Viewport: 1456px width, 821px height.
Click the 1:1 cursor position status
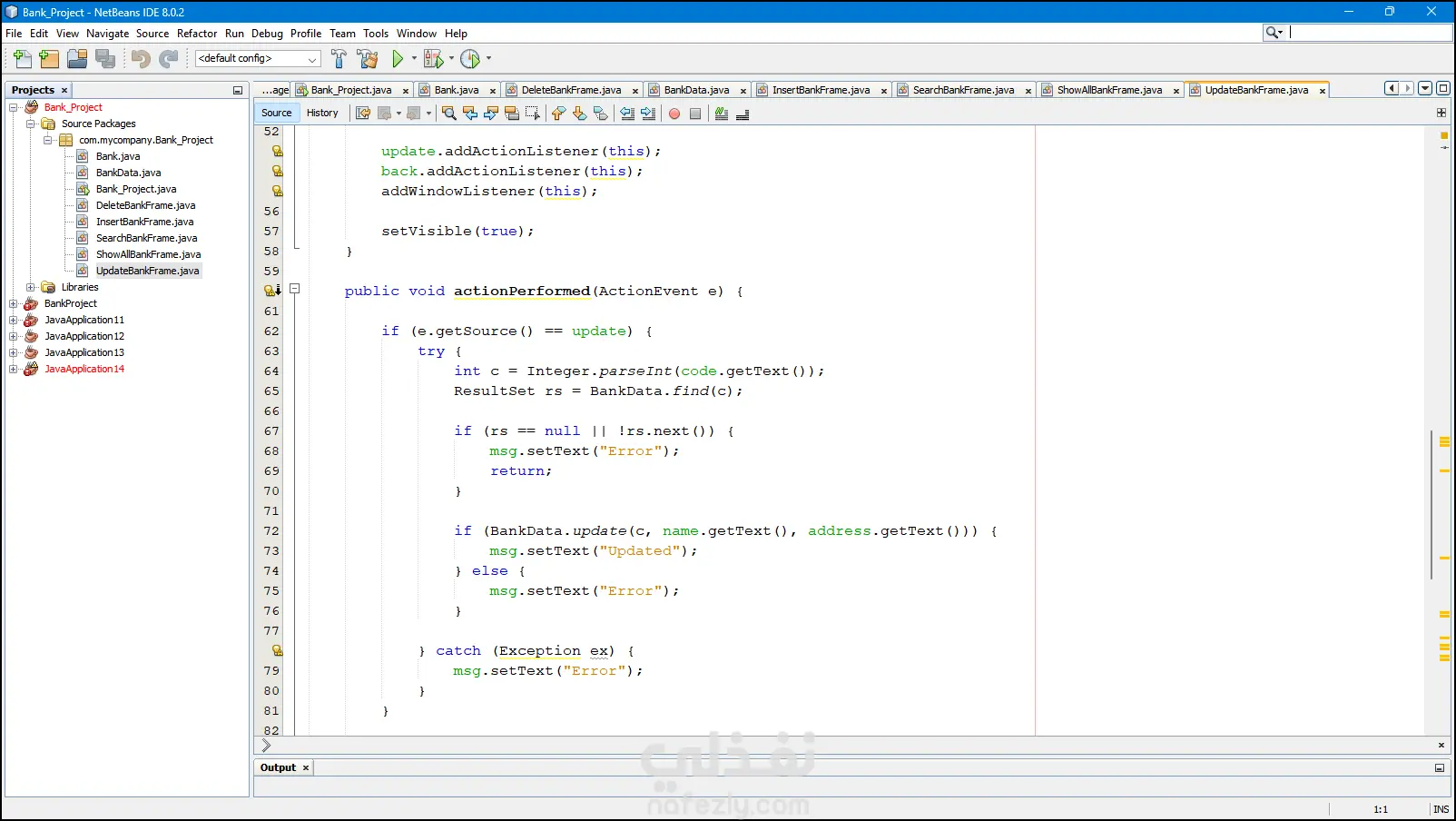click(1381, 809)
